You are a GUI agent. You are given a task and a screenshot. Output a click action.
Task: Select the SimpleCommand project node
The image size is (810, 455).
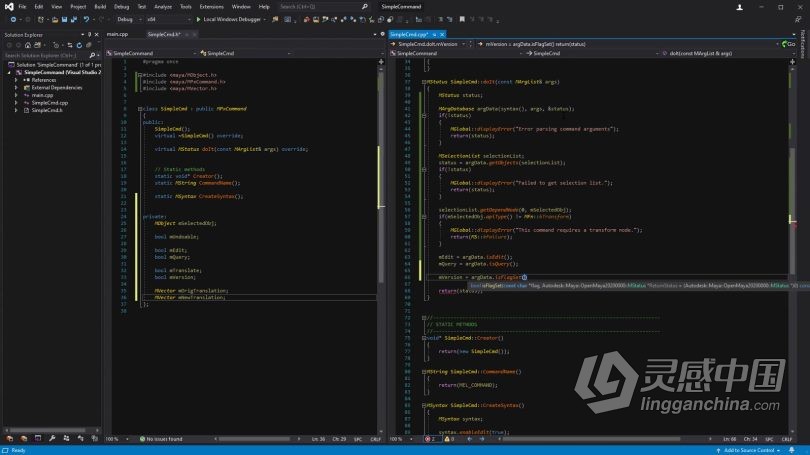[x=63, y=72]
